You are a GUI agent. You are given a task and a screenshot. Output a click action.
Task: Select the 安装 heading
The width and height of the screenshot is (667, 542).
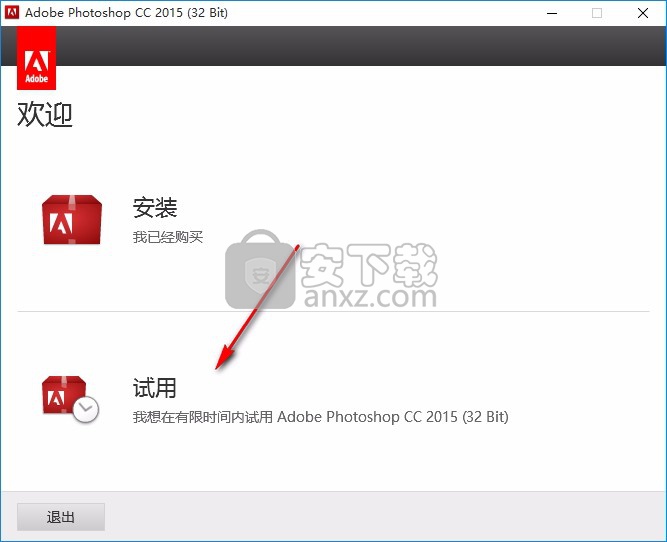[x=155, y=208]
